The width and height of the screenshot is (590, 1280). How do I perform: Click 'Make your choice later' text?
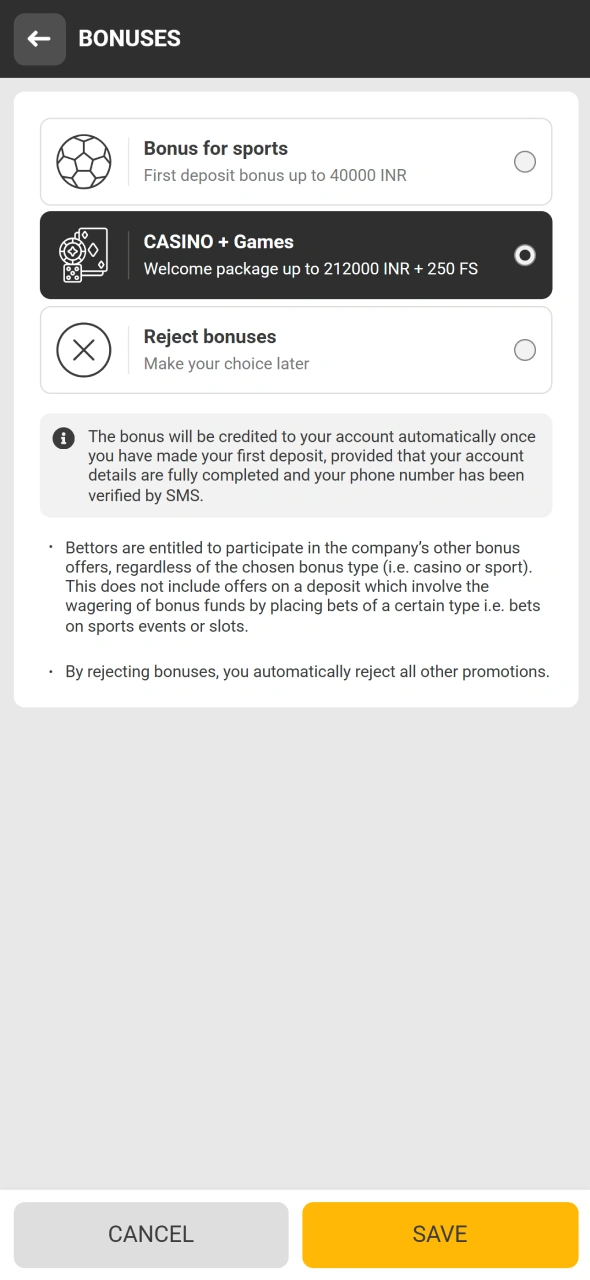(227, 364)
